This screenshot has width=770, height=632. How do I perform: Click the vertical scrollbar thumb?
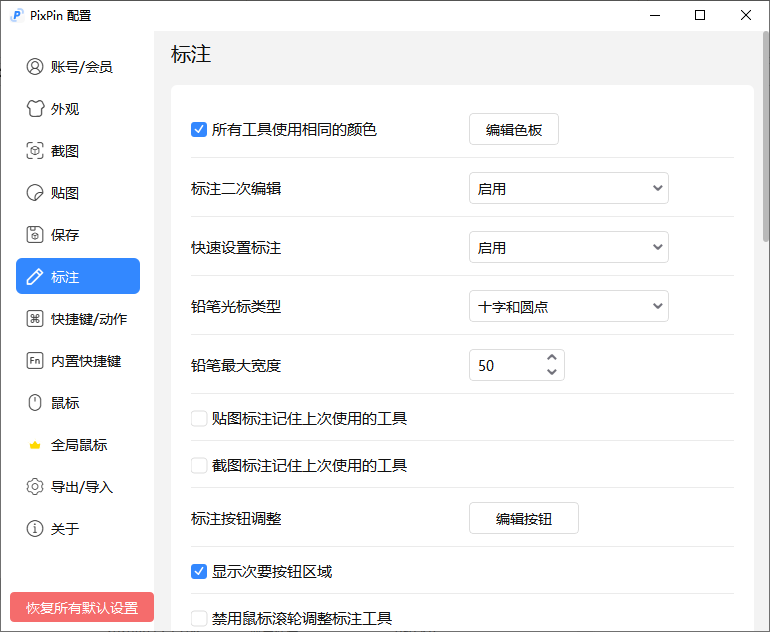[766, 137]
